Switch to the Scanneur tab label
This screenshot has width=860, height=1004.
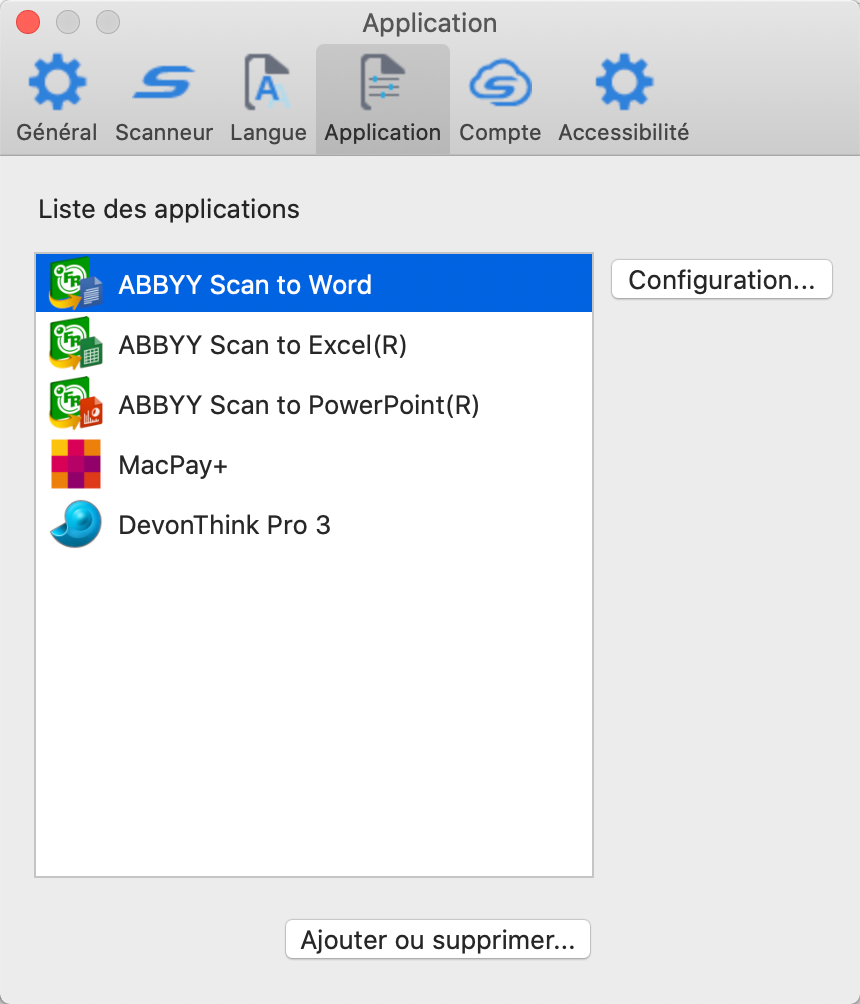[164, 133]
